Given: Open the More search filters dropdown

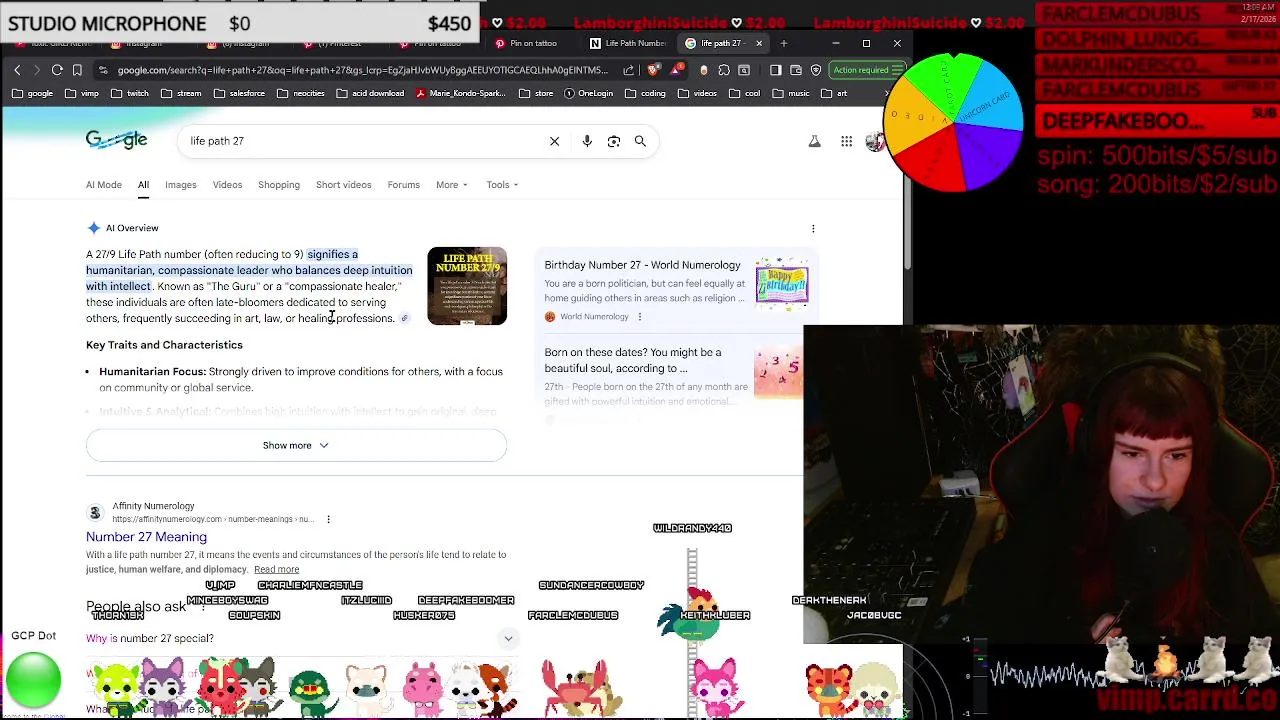Looking at the screenshot, I should coord(451,185).
